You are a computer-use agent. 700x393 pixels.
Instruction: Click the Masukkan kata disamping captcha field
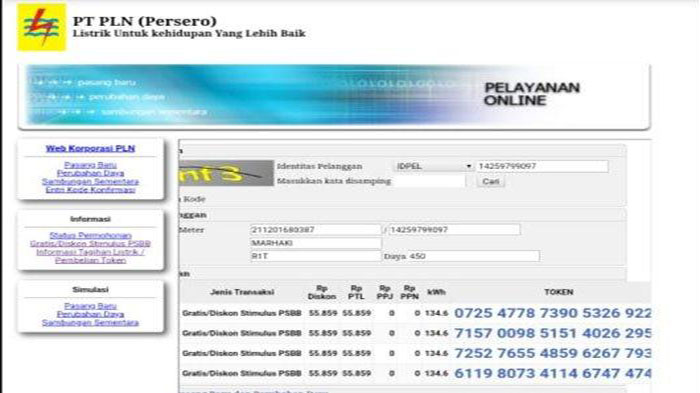(429, 181)
